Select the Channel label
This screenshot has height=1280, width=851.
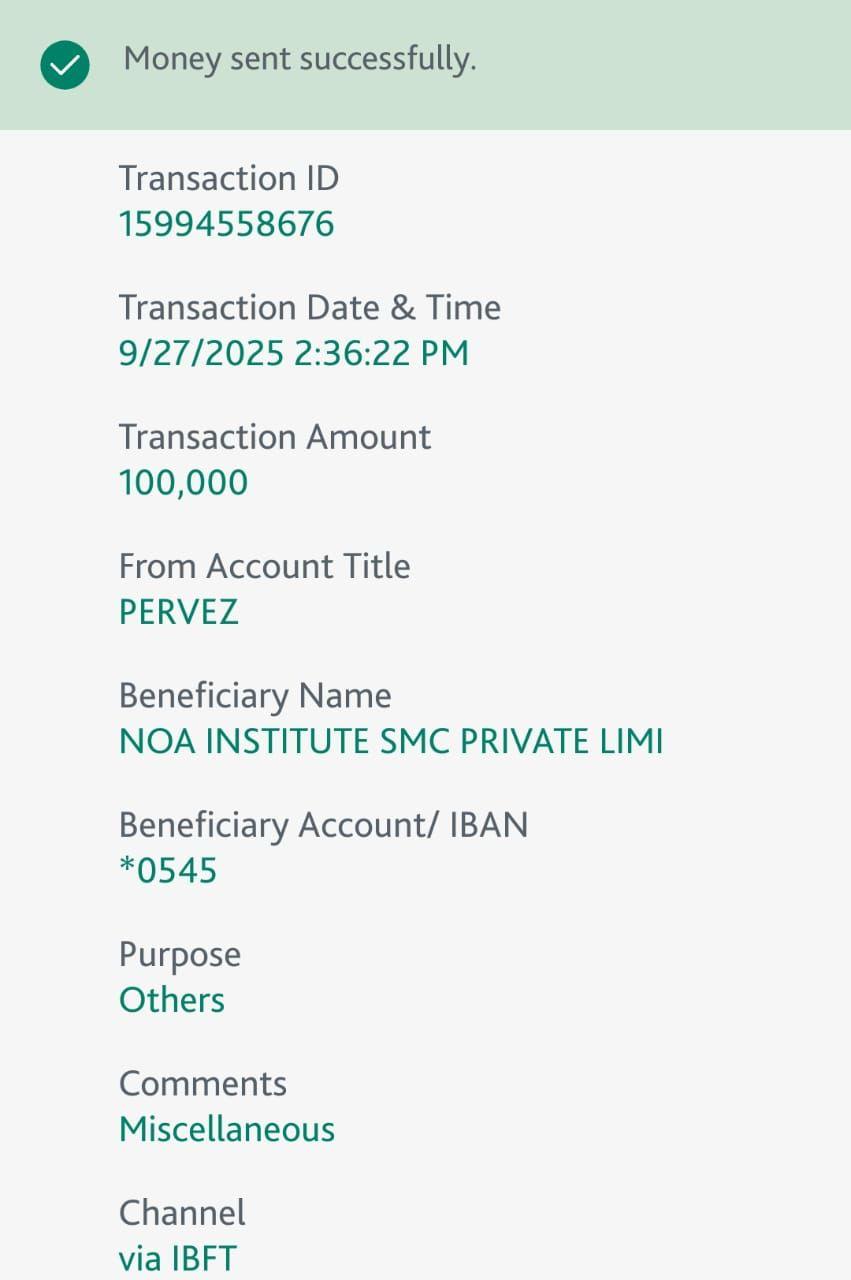(x=182, y=1213)
